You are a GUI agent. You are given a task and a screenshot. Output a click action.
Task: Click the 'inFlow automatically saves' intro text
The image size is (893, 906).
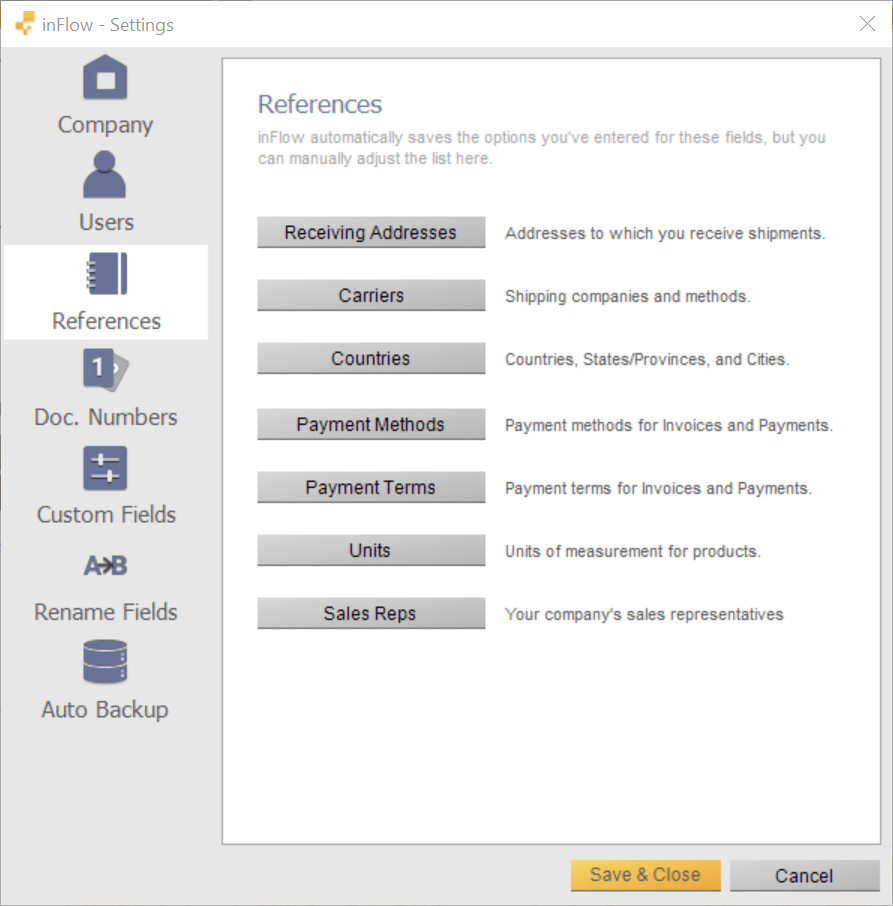point(542,148)
